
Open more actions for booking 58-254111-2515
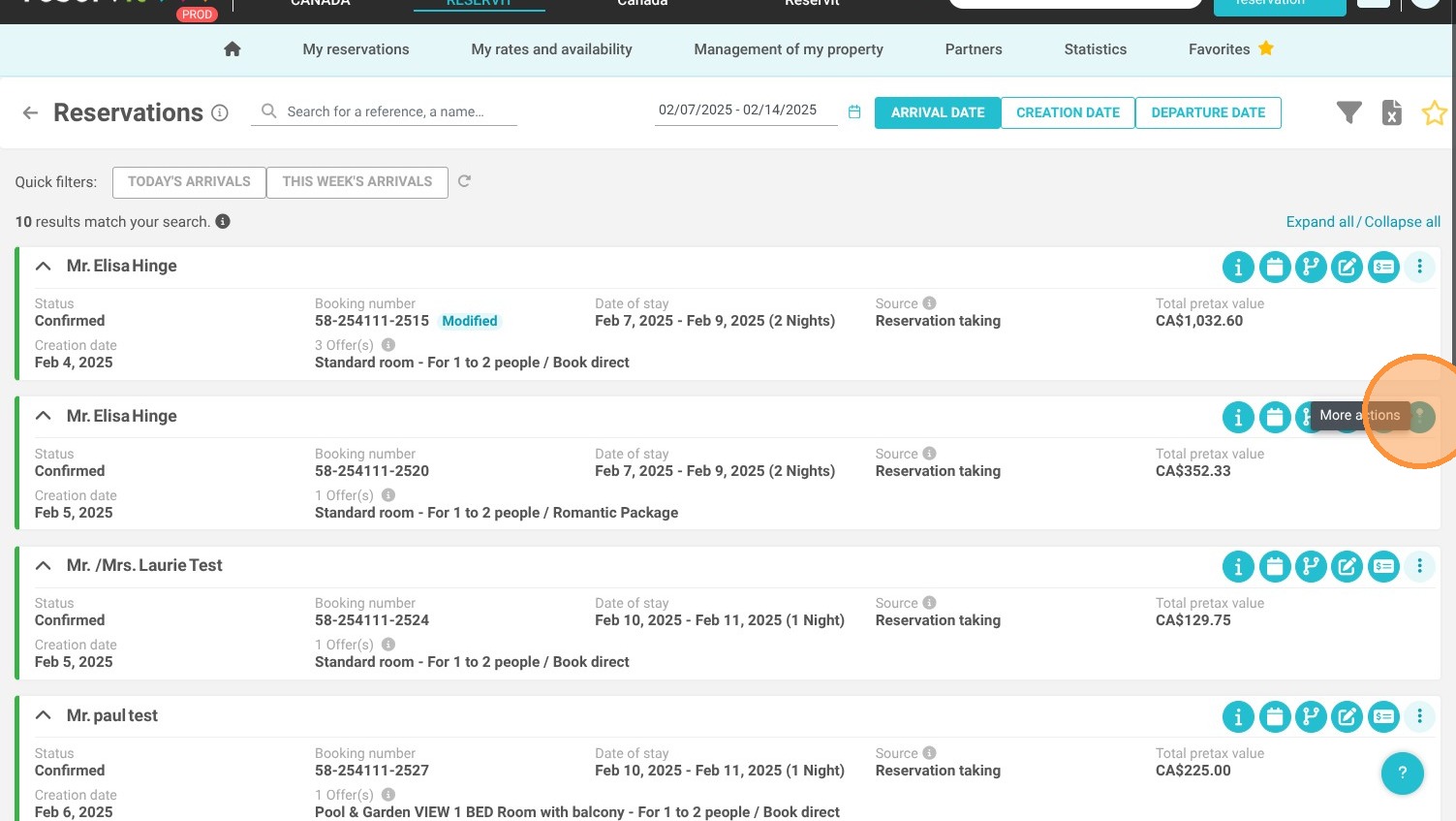click(1419, 267)
